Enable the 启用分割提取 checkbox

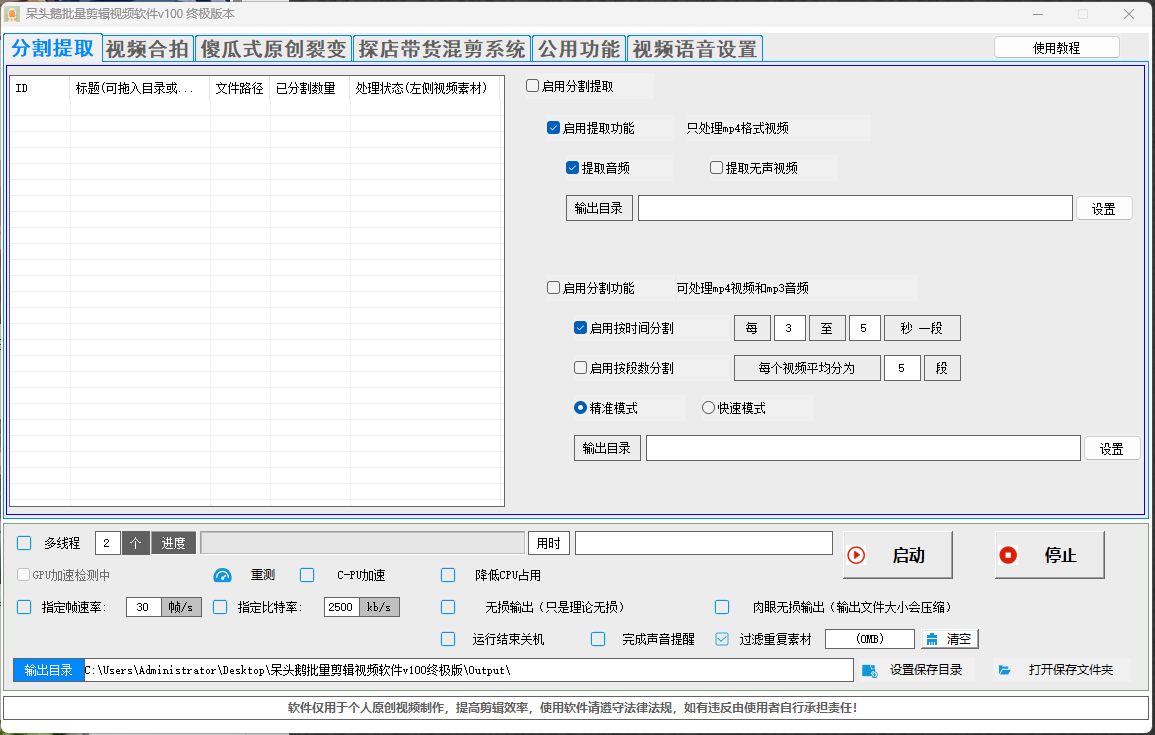[x=532, y=86]
